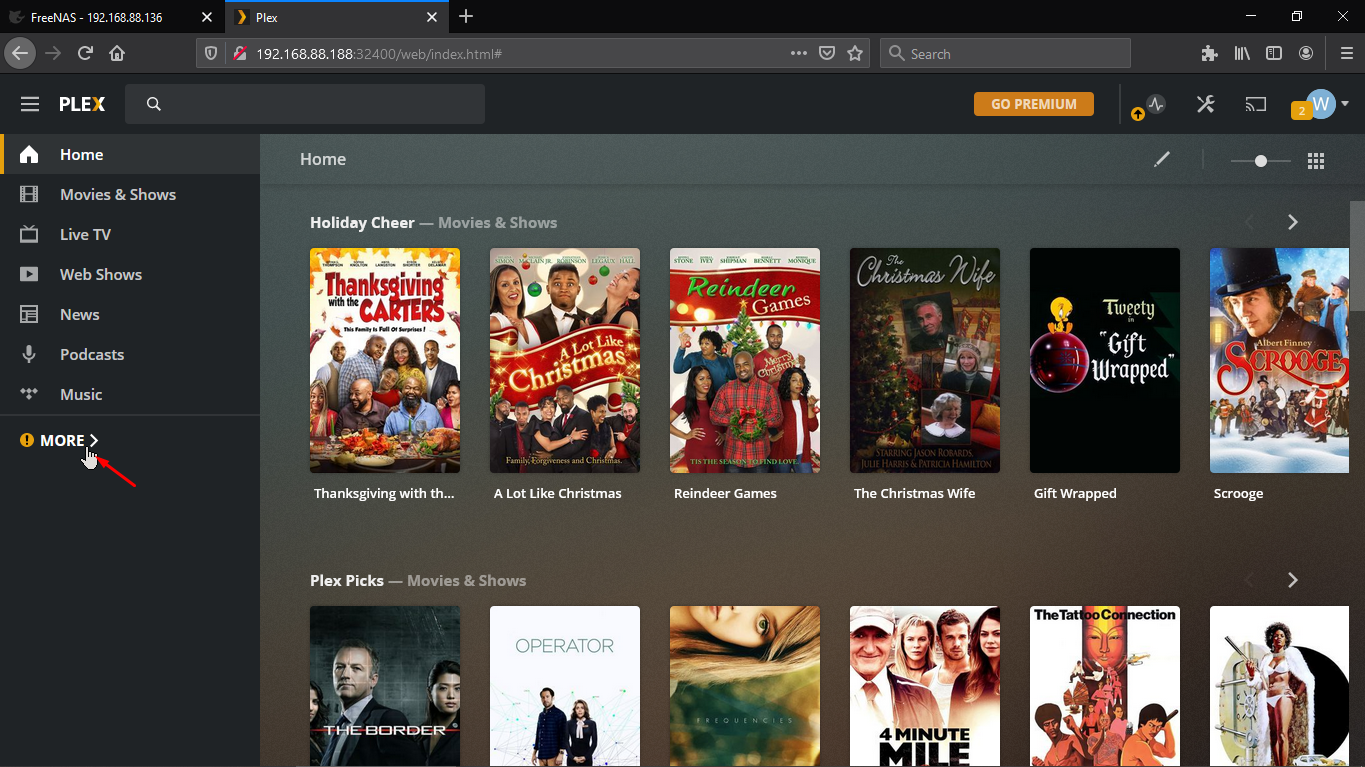Open Thanksgiving with the Carters poster
Image resolution: width=1365 pixels, height=767 pixels.
(x=385, y=360)
